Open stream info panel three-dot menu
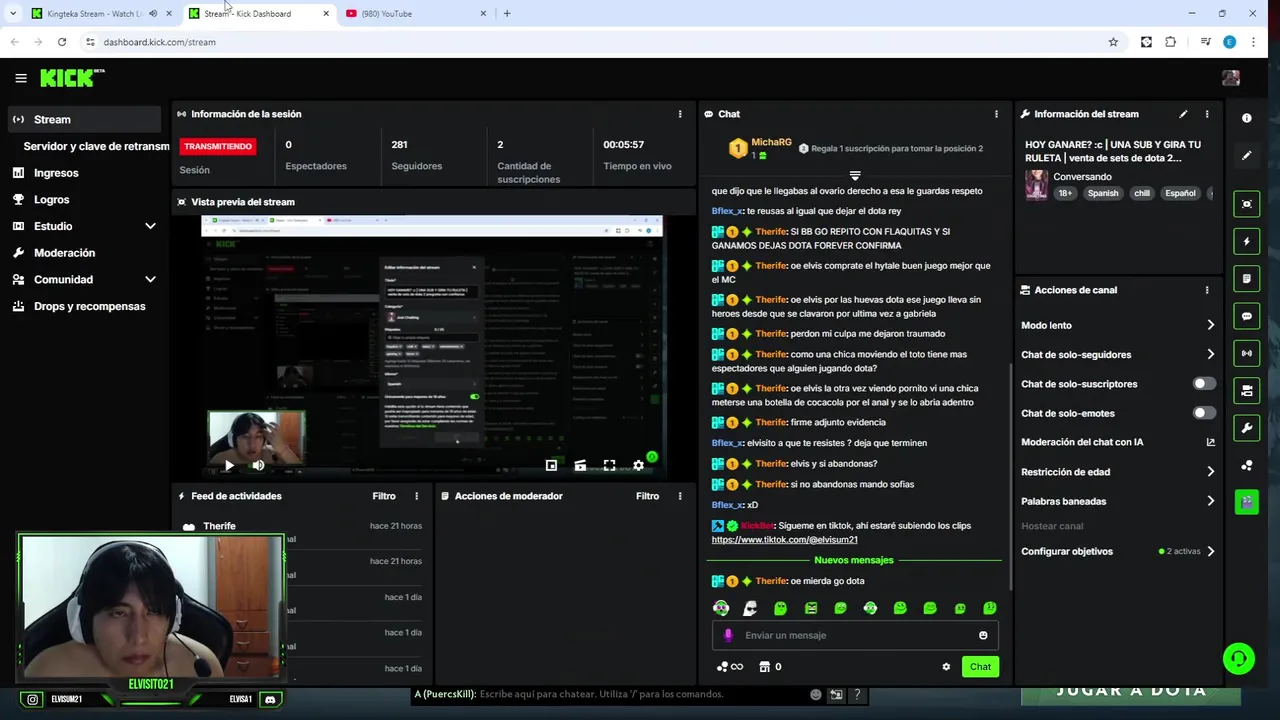Screen dimensions: 1280x720 click(x=1207, y=114)
